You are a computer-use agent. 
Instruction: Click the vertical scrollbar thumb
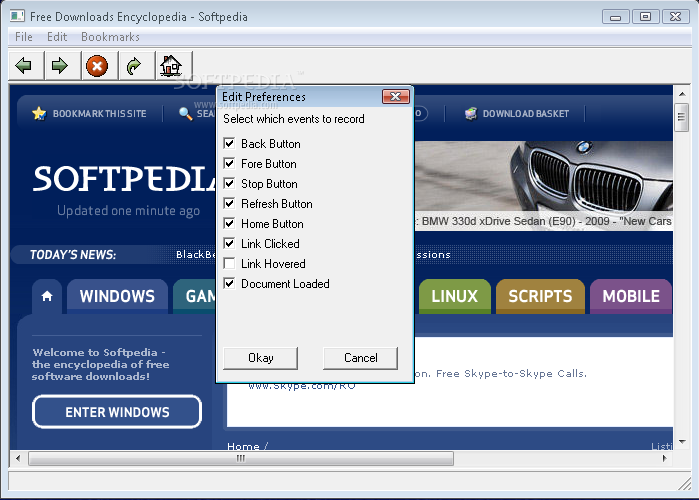click(x=681, y=117)
